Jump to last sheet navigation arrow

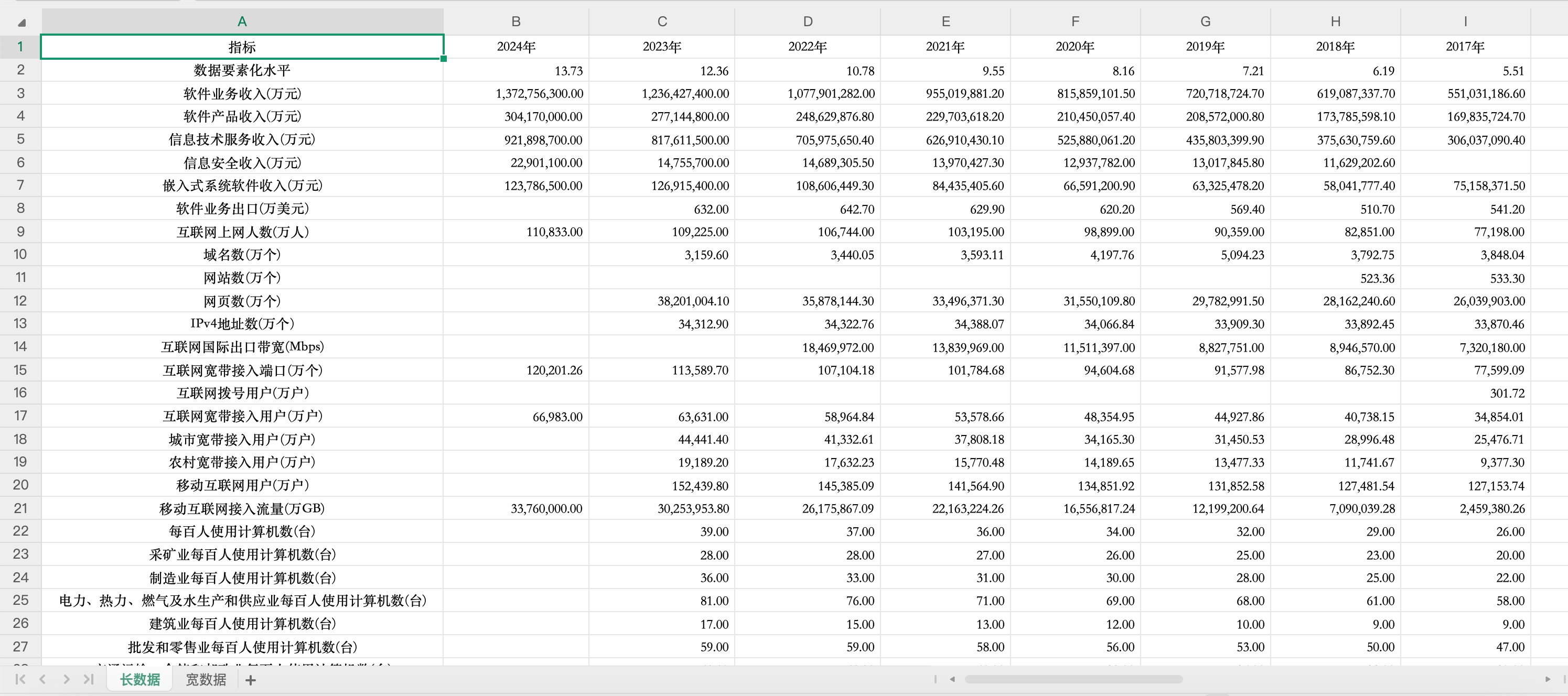tap(89, 679)
